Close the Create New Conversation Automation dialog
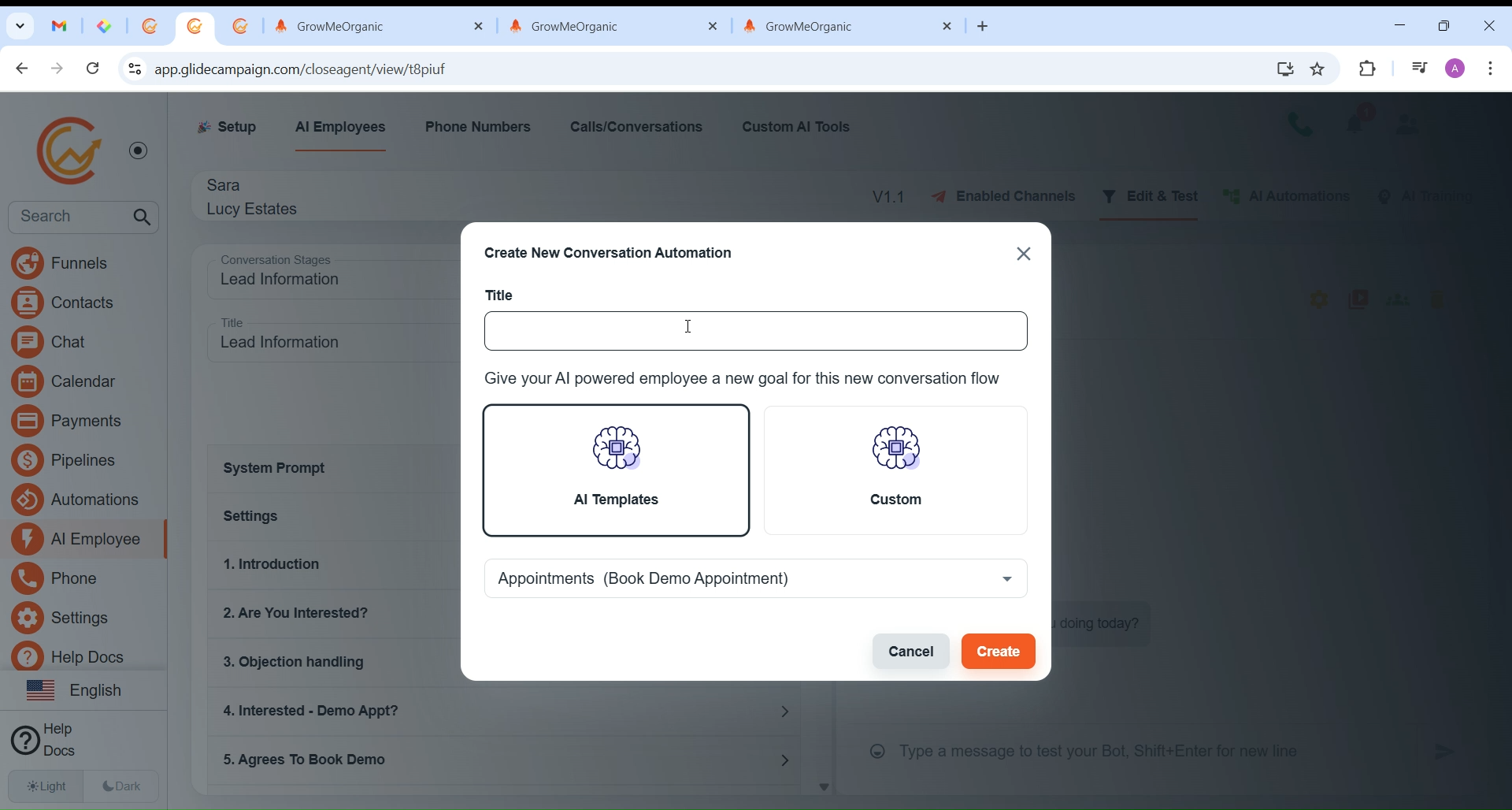The height and width of the screenshot is (810, 1512). 1024,254
